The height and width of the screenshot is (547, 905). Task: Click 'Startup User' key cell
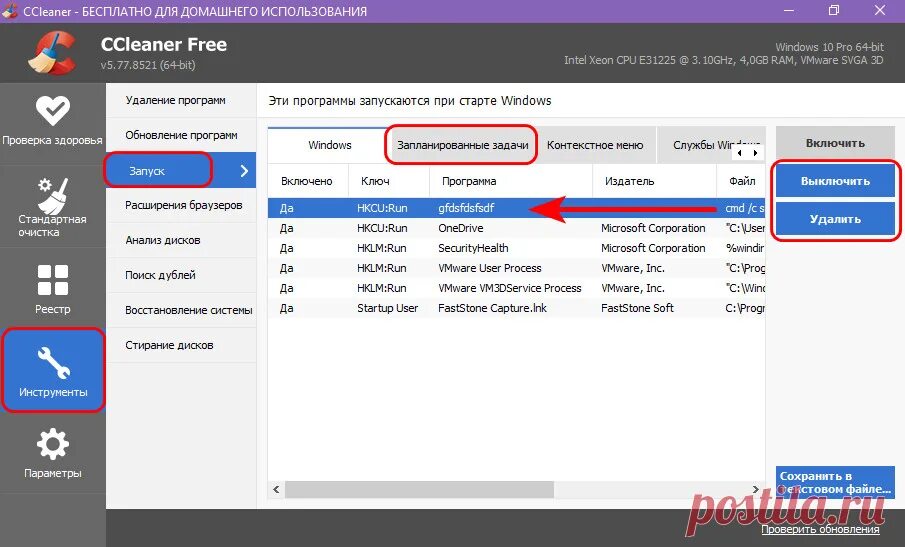pyautogui.click(x=387, y=308)
